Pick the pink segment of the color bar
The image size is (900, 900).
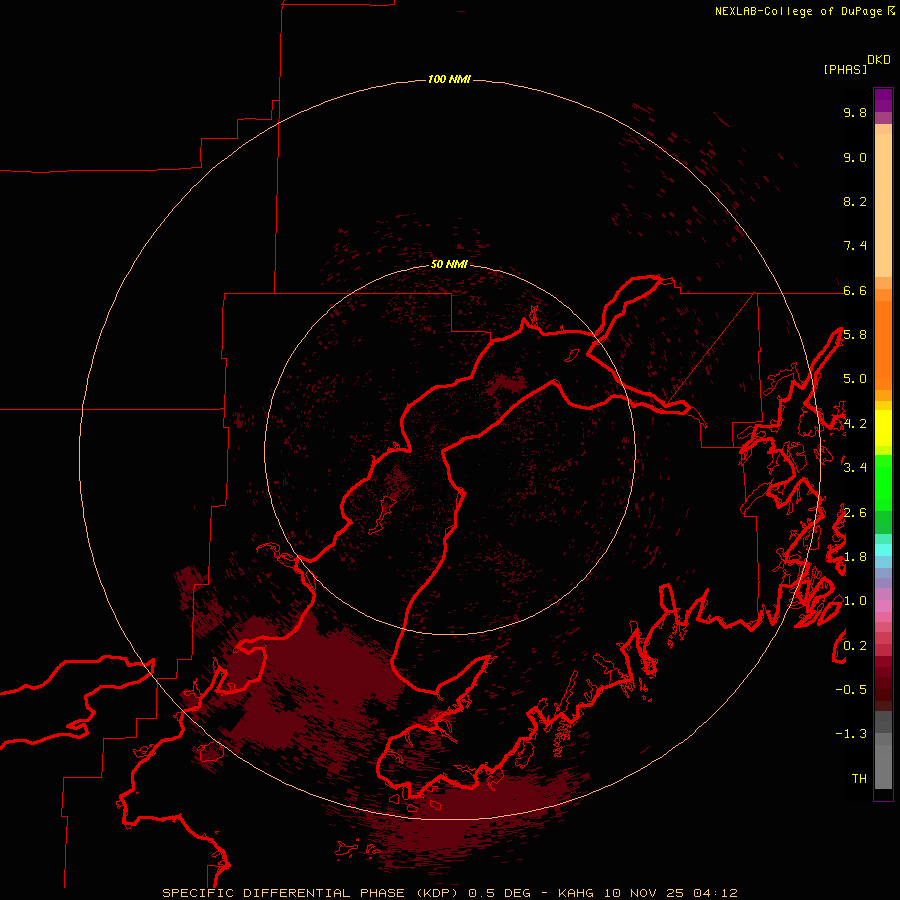tap(883, 606)
